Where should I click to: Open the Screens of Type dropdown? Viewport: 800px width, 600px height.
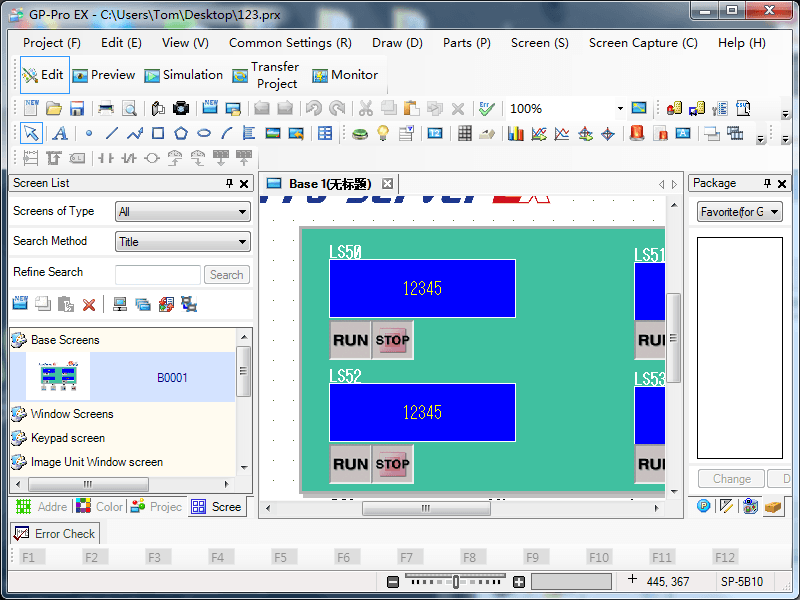tap(183, 212)
